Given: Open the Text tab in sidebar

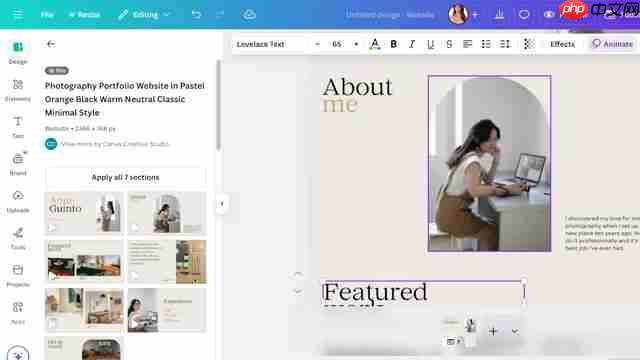Looking at the screenshot, I should point(18,127).
